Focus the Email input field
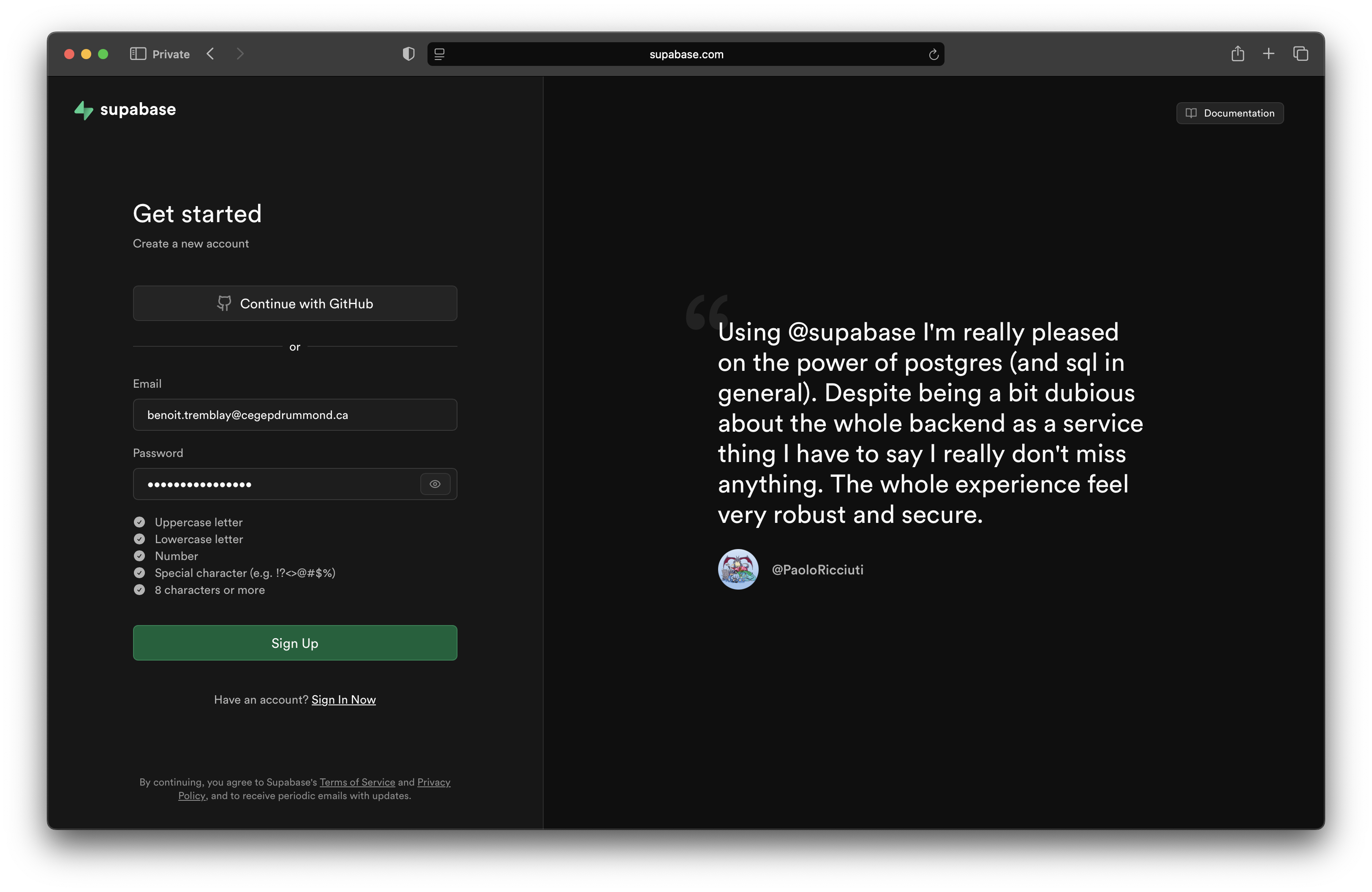1372x892 pixels. 295,415
